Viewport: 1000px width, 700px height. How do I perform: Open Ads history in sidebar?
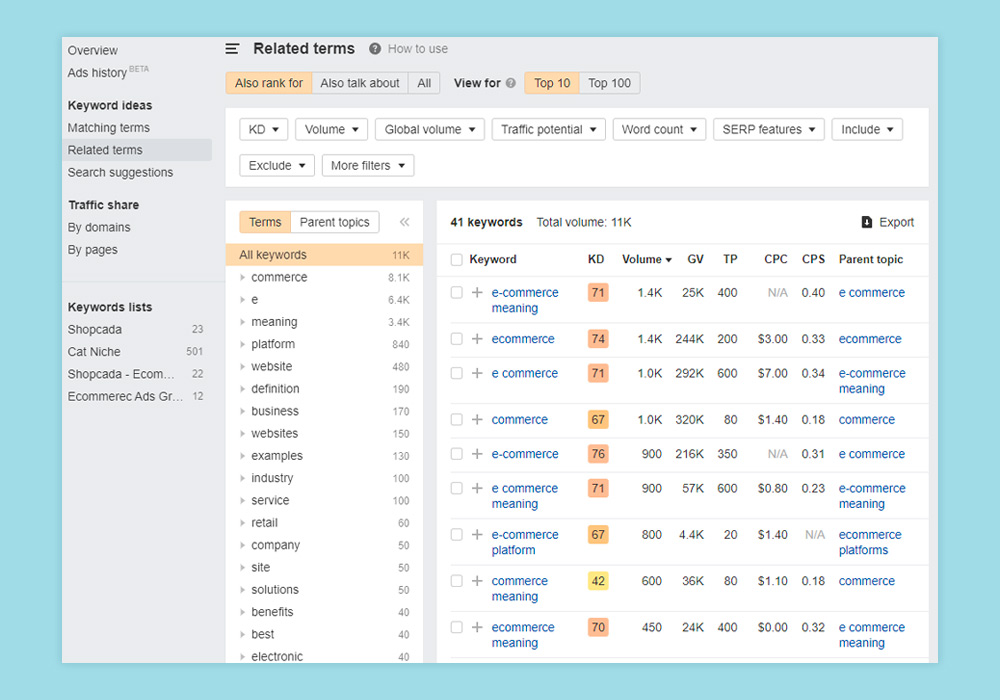pyautogui.click(x=97, y=73)
